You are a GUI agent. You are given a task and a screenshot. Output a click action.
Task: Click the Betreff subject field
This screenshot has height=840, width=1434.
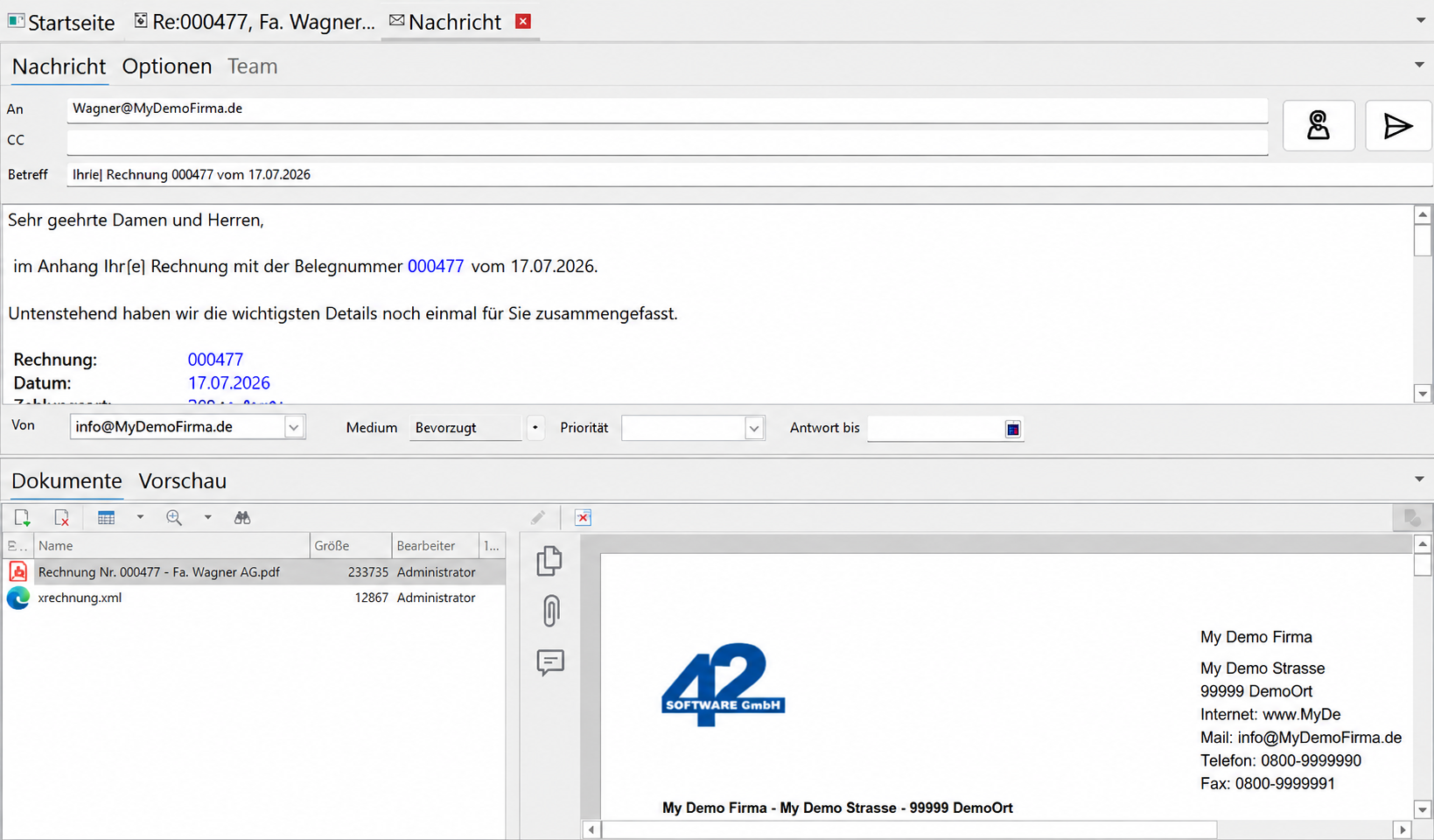(749, 174)
